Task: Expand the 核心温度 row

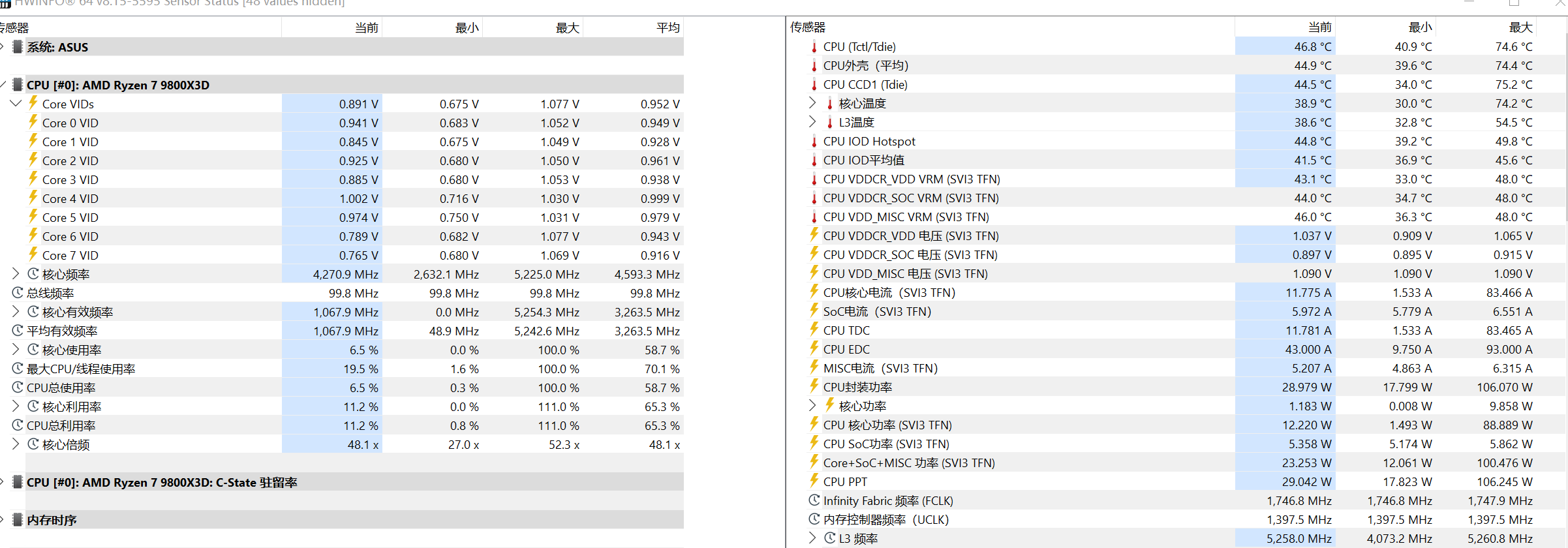Action: (x=812, y=102)
